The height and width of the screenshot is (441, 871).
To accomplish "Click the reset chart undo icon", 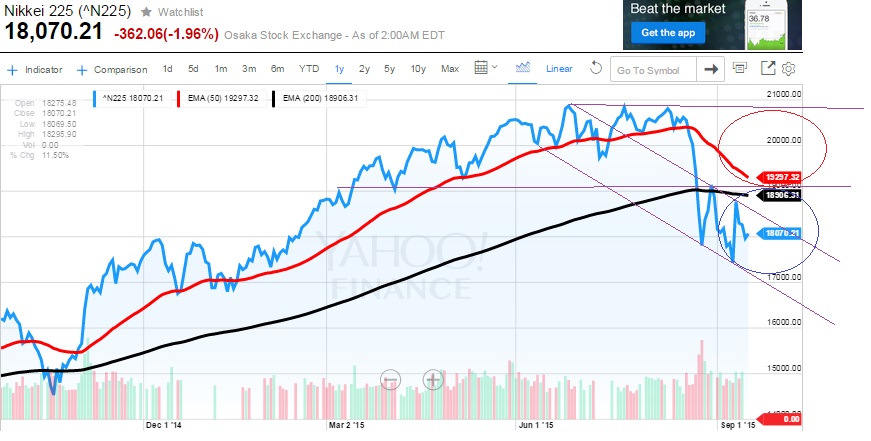I will click(596, 69).
